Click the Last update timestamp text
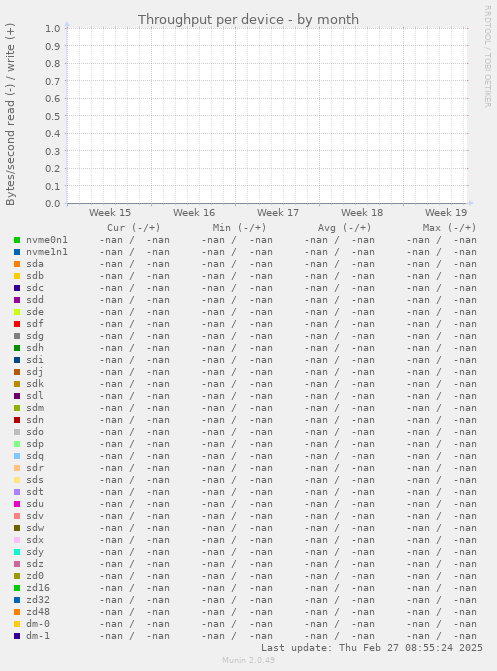Screen dimensions: 497x671 tap(372, 648)
